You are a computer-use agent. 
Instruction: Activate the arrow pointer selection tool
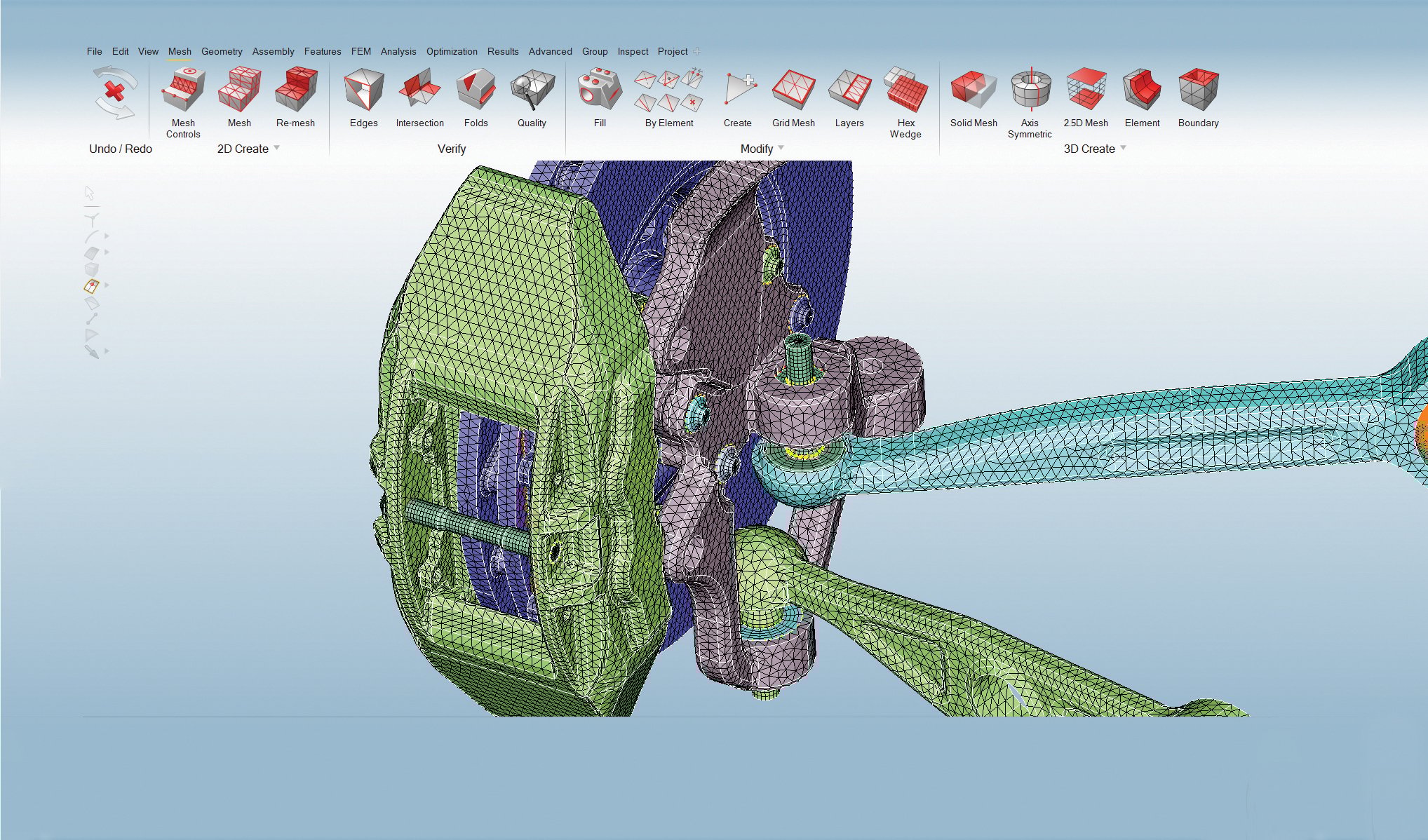[90, 193]
